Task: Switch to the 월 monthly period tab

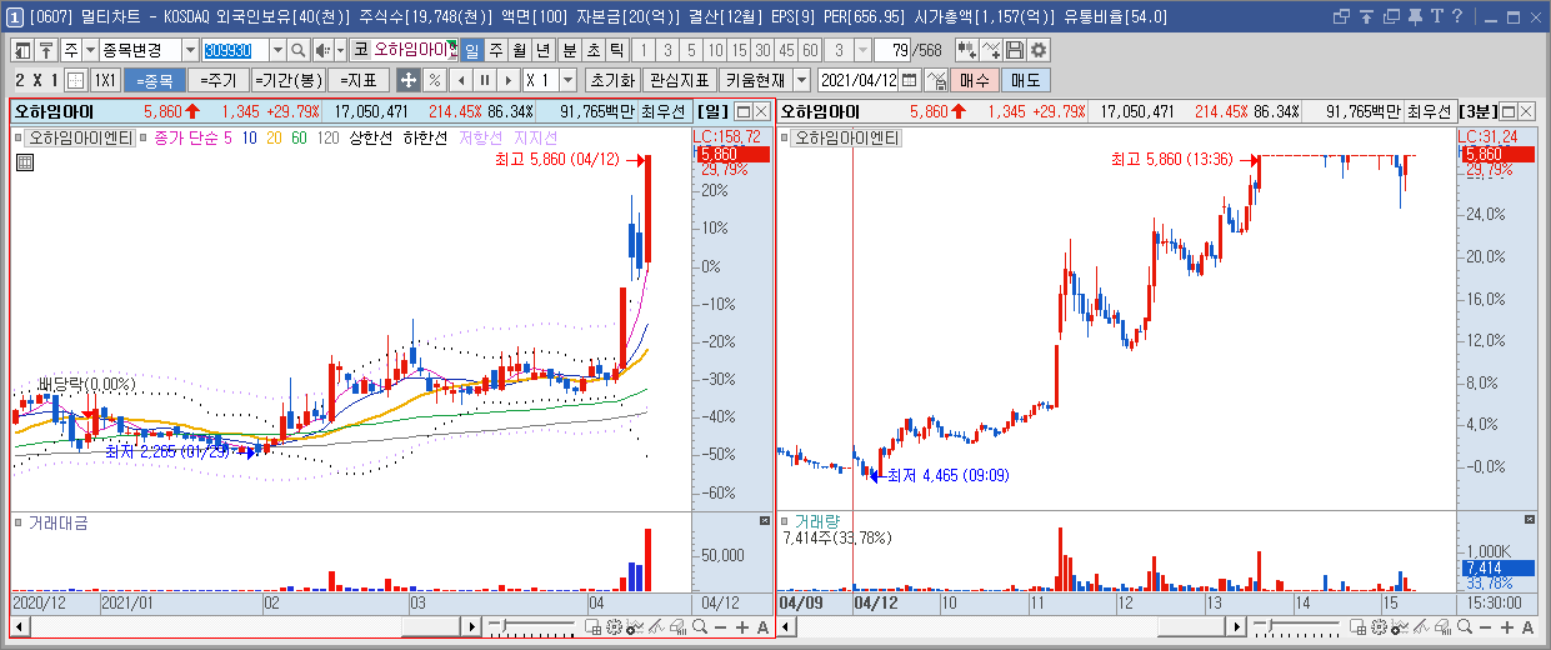Action: click(519, 50)
